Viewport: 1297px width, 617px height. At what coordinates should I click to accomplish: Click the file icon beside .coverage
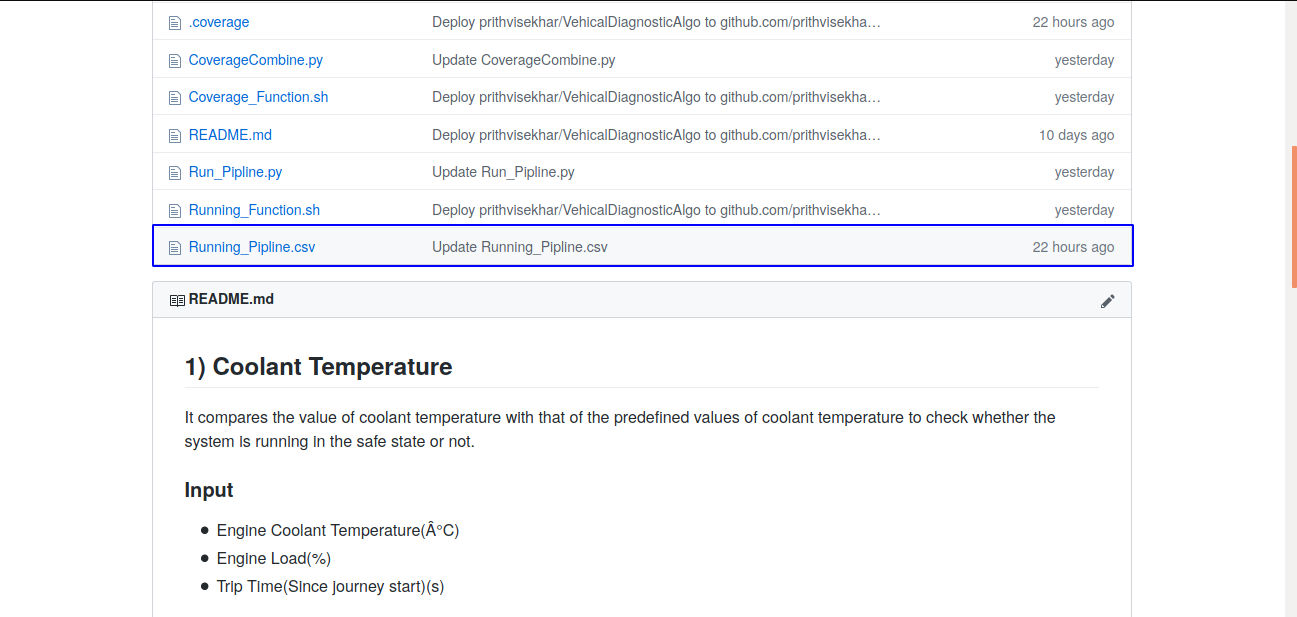175,22
